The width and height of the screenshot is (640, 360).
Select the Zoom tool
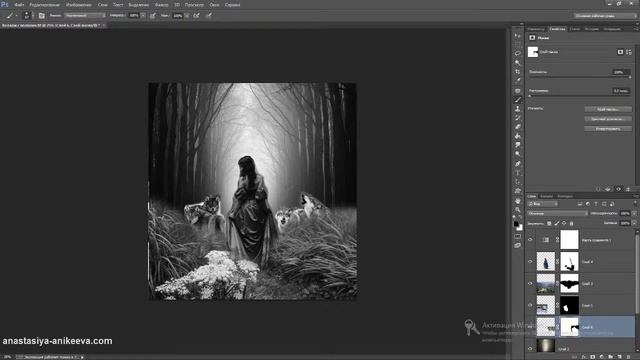tap(518, 210)
